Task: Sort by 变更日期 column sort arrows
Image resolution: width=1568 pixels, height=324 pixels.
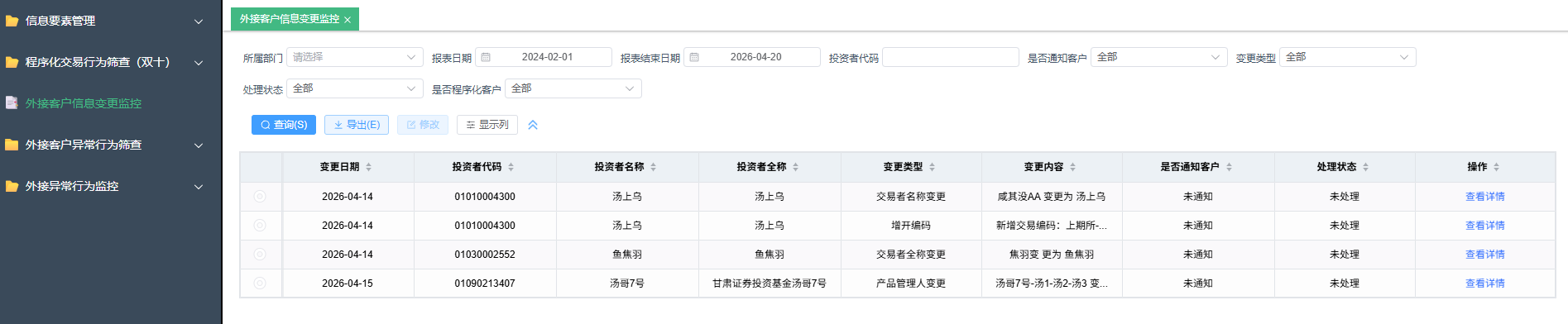Action: pyautogui.click(x=368, y=167)
